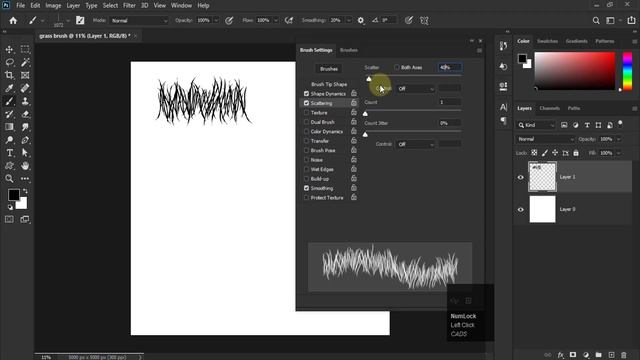Create a new layer icon
Image resolution: width=640 pixels, height=360 pixels.
coord(611,355)
